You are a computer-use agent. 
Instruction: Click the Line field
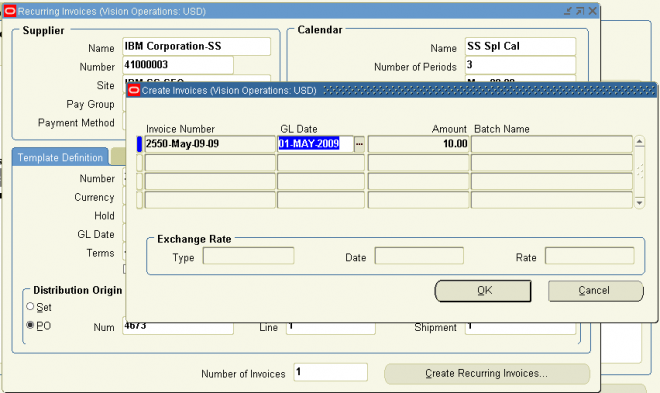(x=331, y=328)
